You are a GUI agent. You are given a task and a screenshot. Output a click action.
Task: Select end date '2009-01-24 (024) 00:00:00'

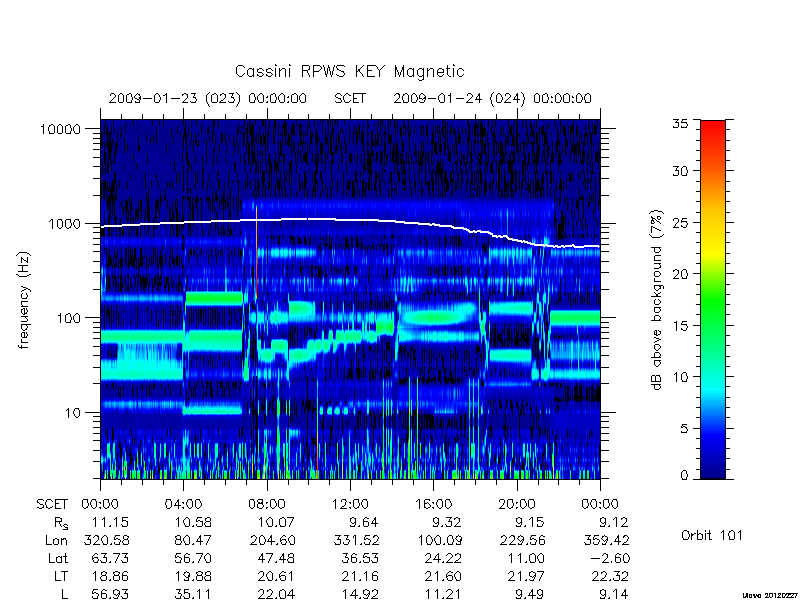coord(492,98)
